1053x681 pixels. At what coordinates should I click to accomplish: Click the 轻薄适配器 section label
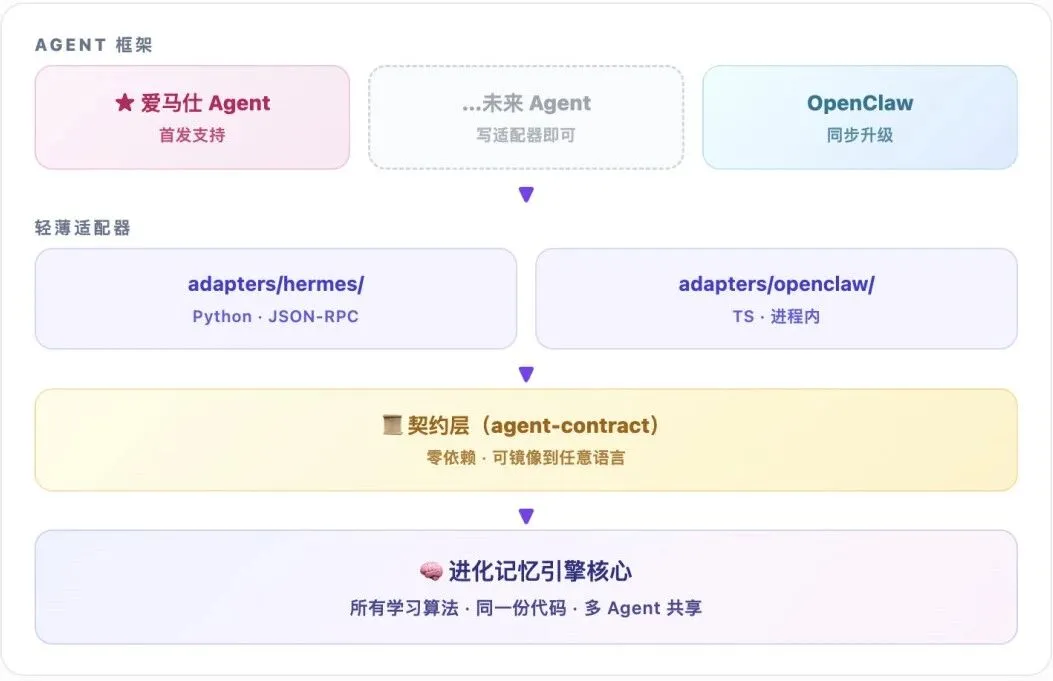click(x=83, y=228)
